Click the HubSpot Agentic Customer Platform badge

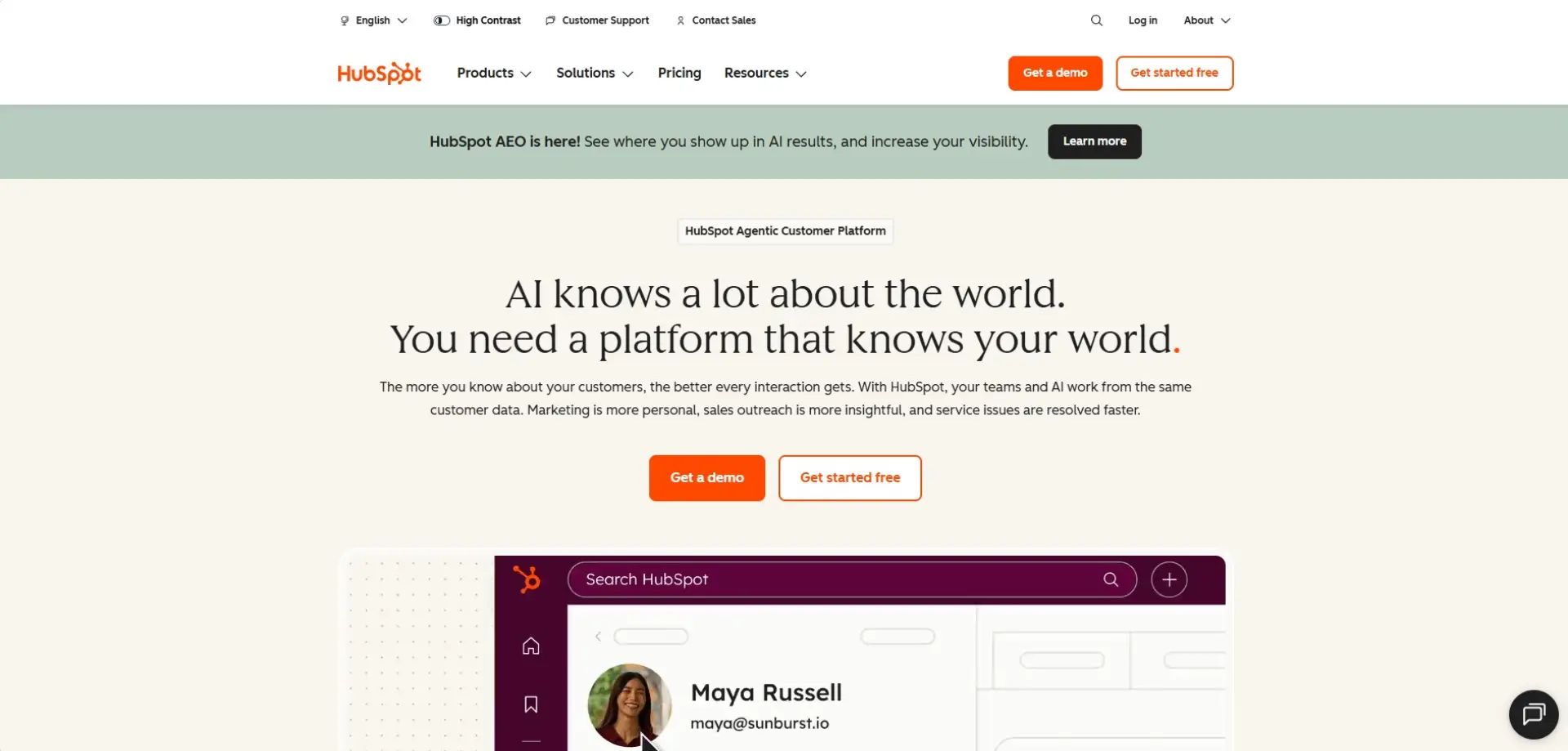(x=785, y=231)
